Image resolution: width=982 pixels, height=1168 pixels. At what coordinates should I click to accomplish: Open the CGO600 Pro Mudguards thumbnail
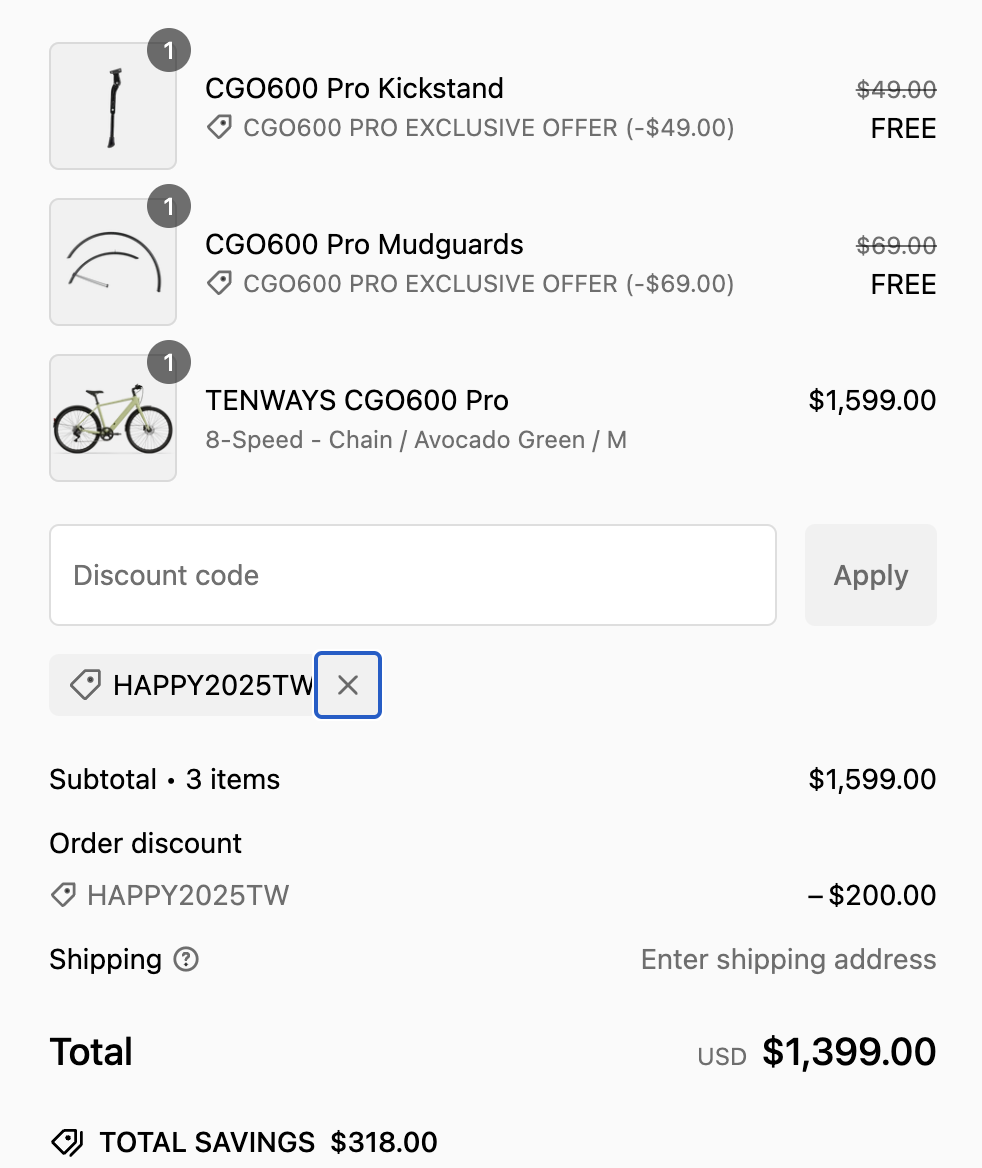pos(112,262)
